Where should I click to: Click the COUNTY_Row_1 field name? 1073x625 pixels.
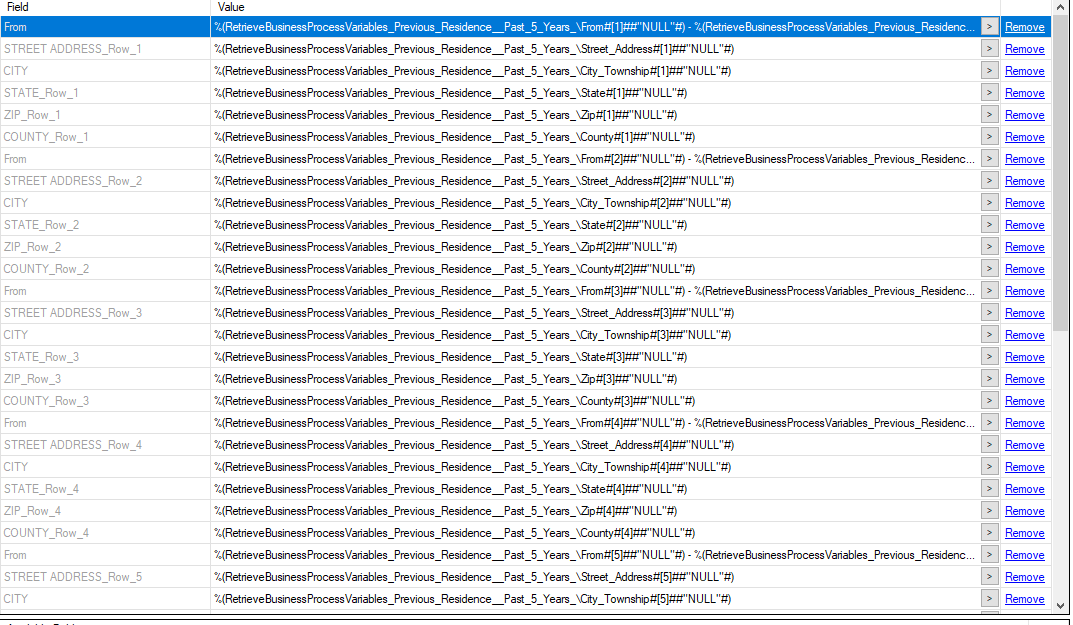[x=46, y=137]
